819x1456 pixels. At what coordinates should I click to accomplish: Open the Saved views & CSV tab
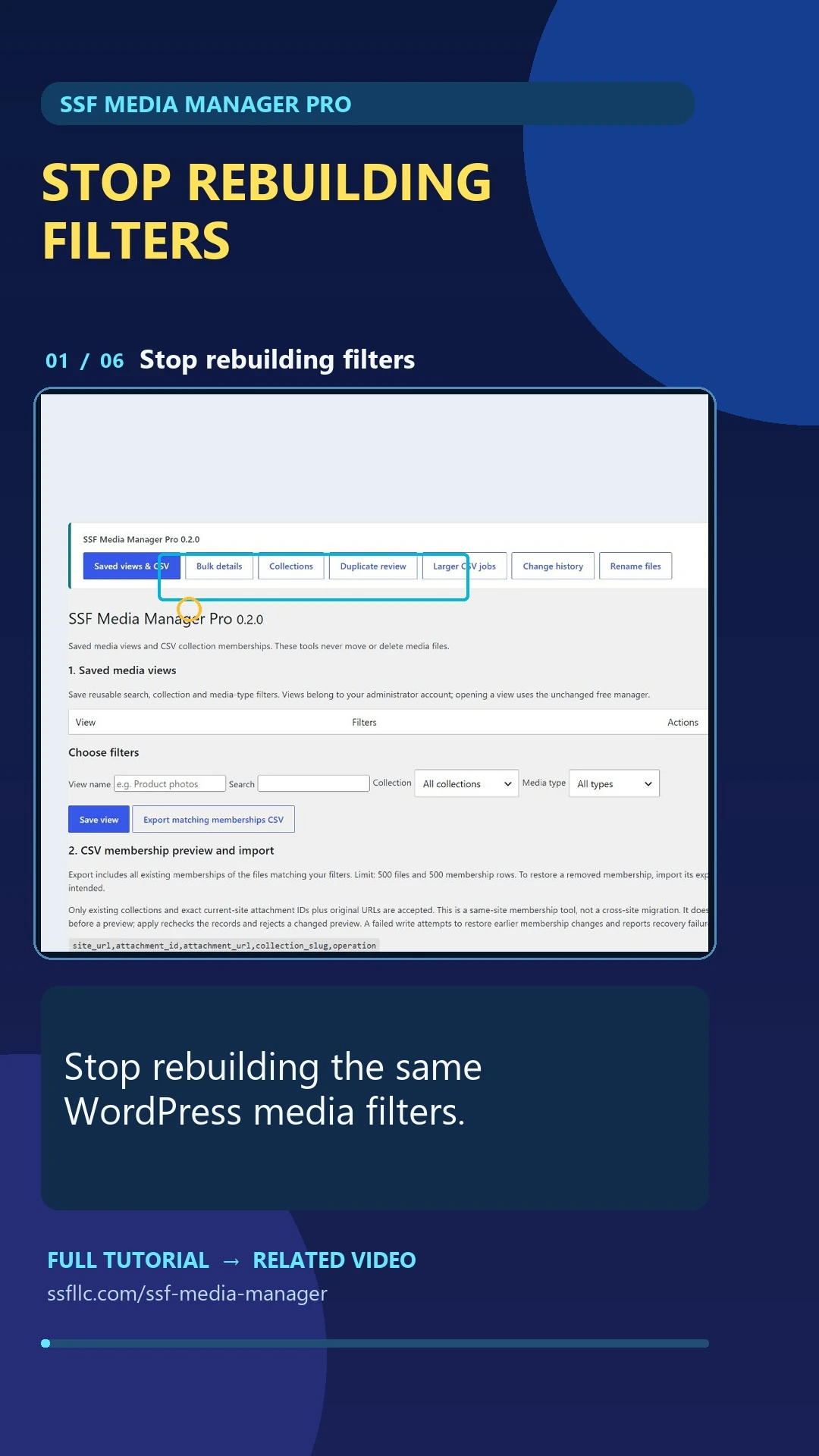pyautogui.click(x=131, y=566)
